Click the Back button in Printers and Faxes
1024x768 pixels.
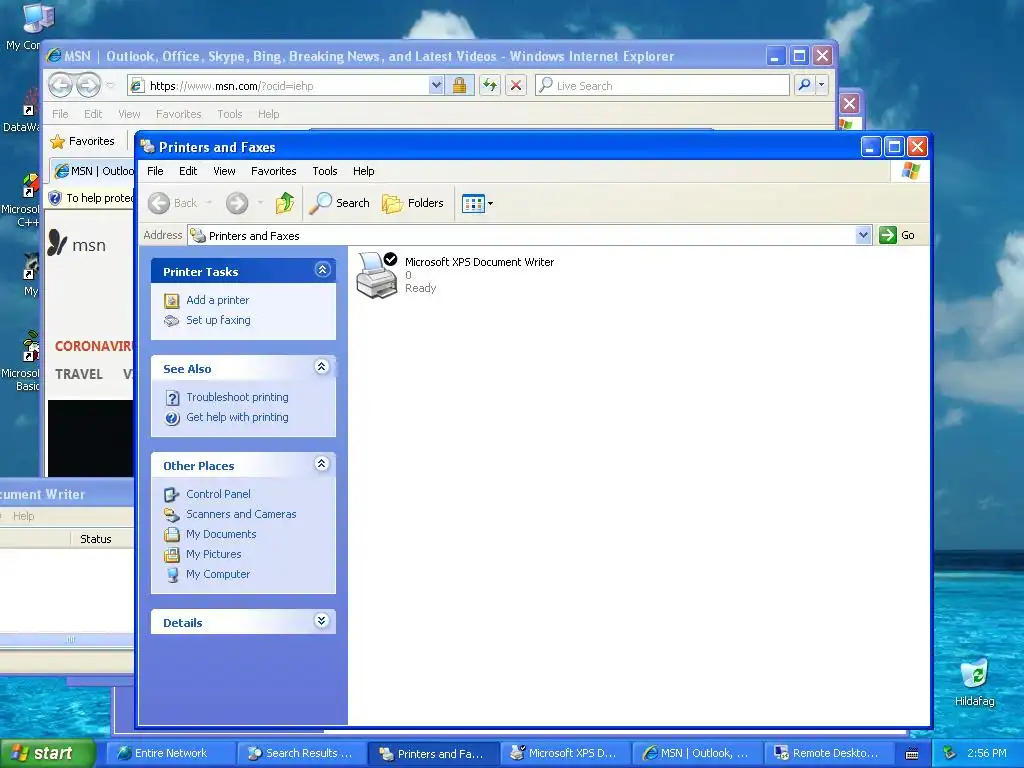173,203
